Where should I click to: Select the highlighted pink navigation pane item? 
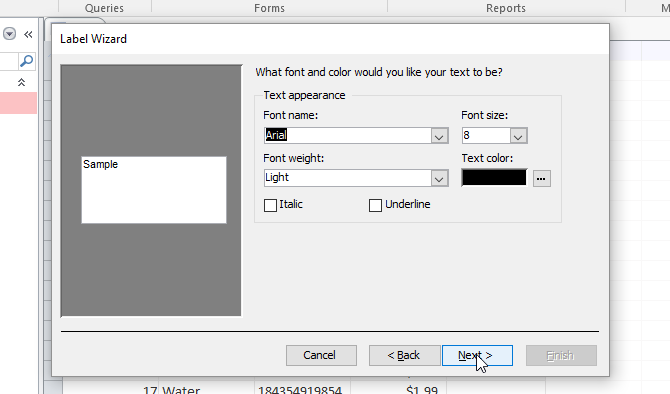18,103
